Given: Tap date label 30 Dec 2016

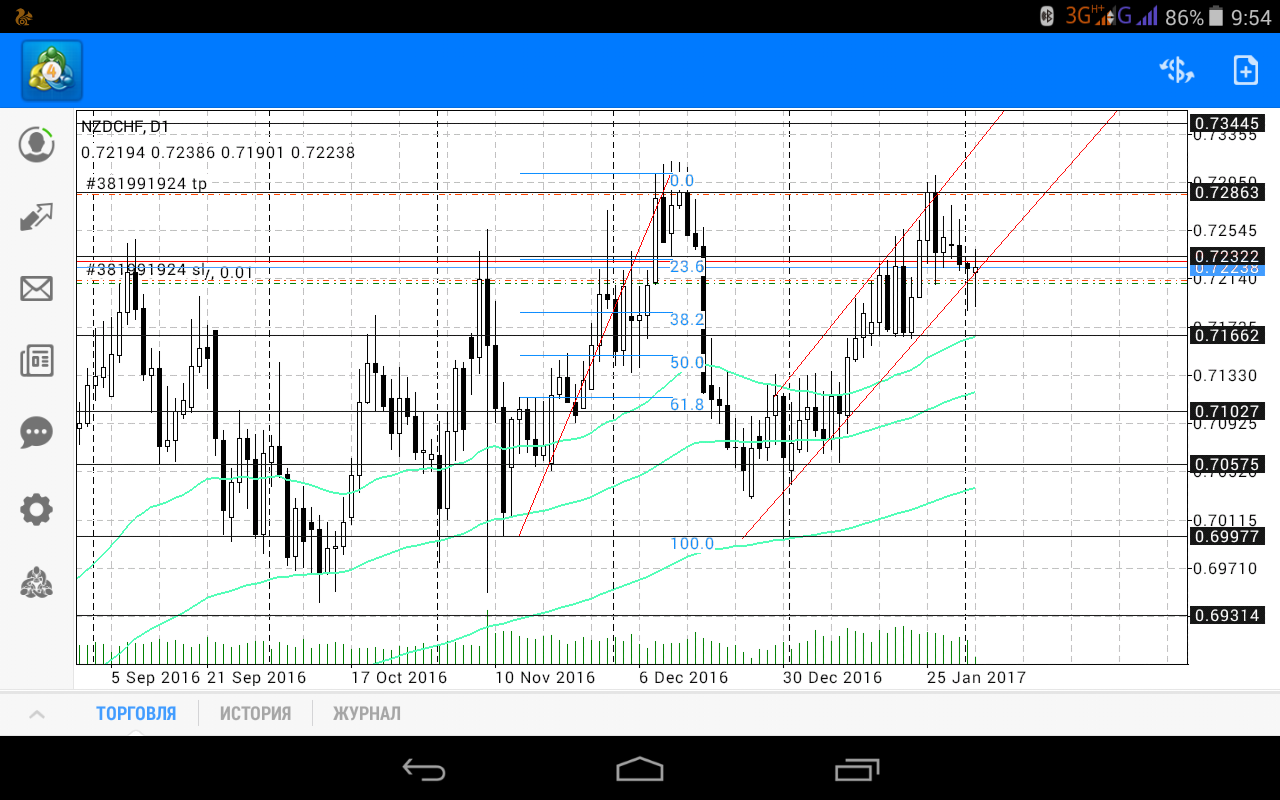Looking at the screenshot, I should (832, 677).
